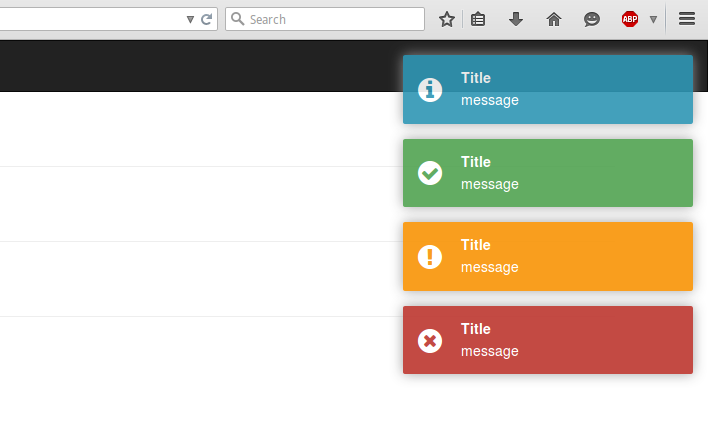Open the hamburger menu
Viewport: 708px width, 430px height.
(687, 19)
